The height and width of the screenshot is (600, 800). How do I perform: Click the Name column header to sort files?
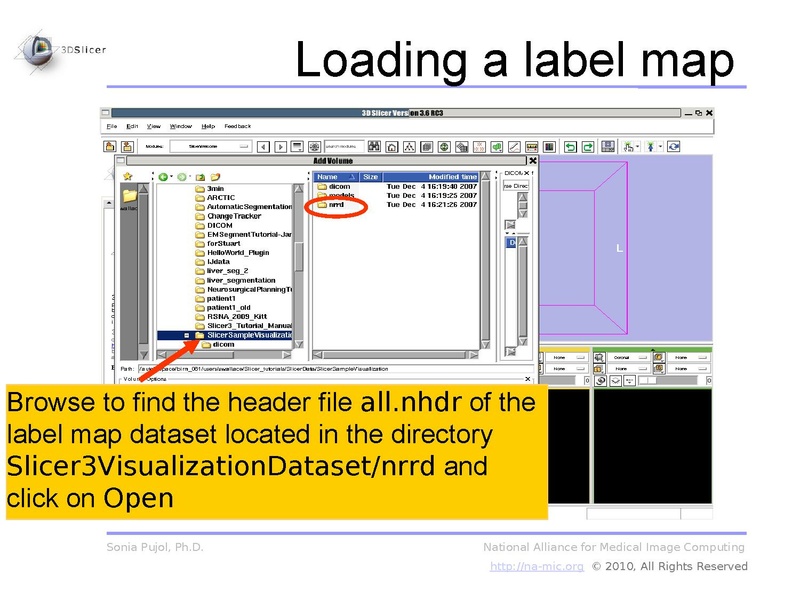pos(327,176)
